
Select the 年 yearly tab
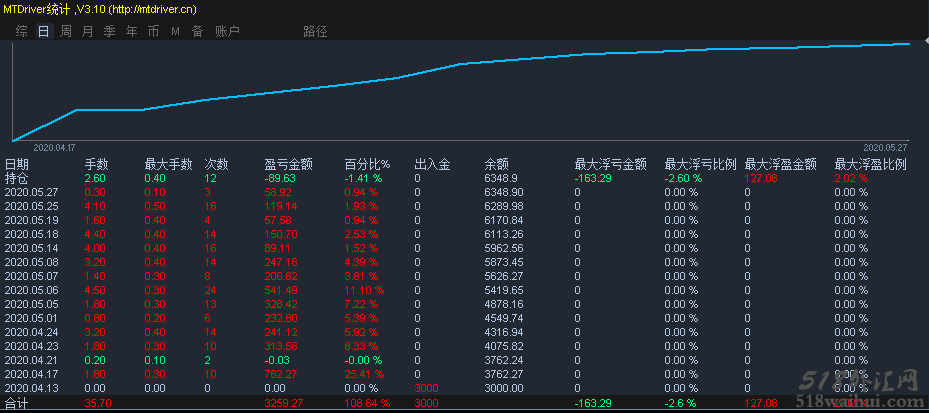click(x=131, y=31)
